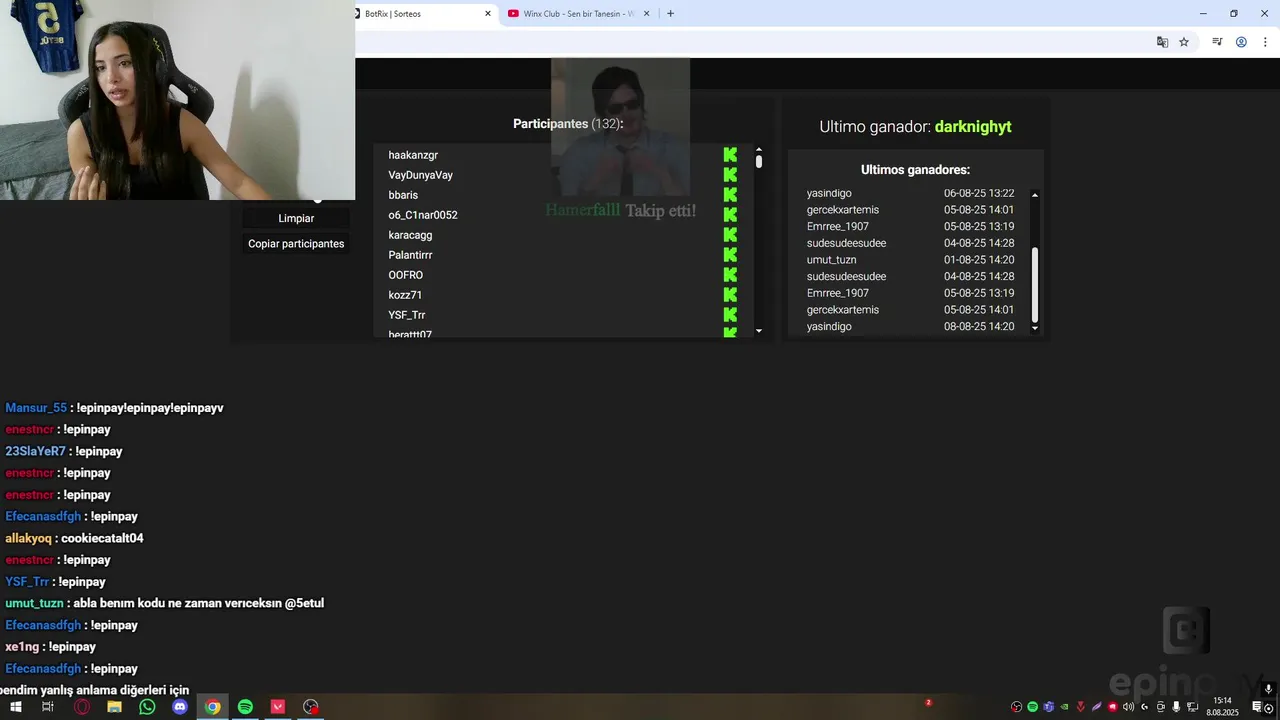Click chat username umut_tuzn

tap(34, 603)
